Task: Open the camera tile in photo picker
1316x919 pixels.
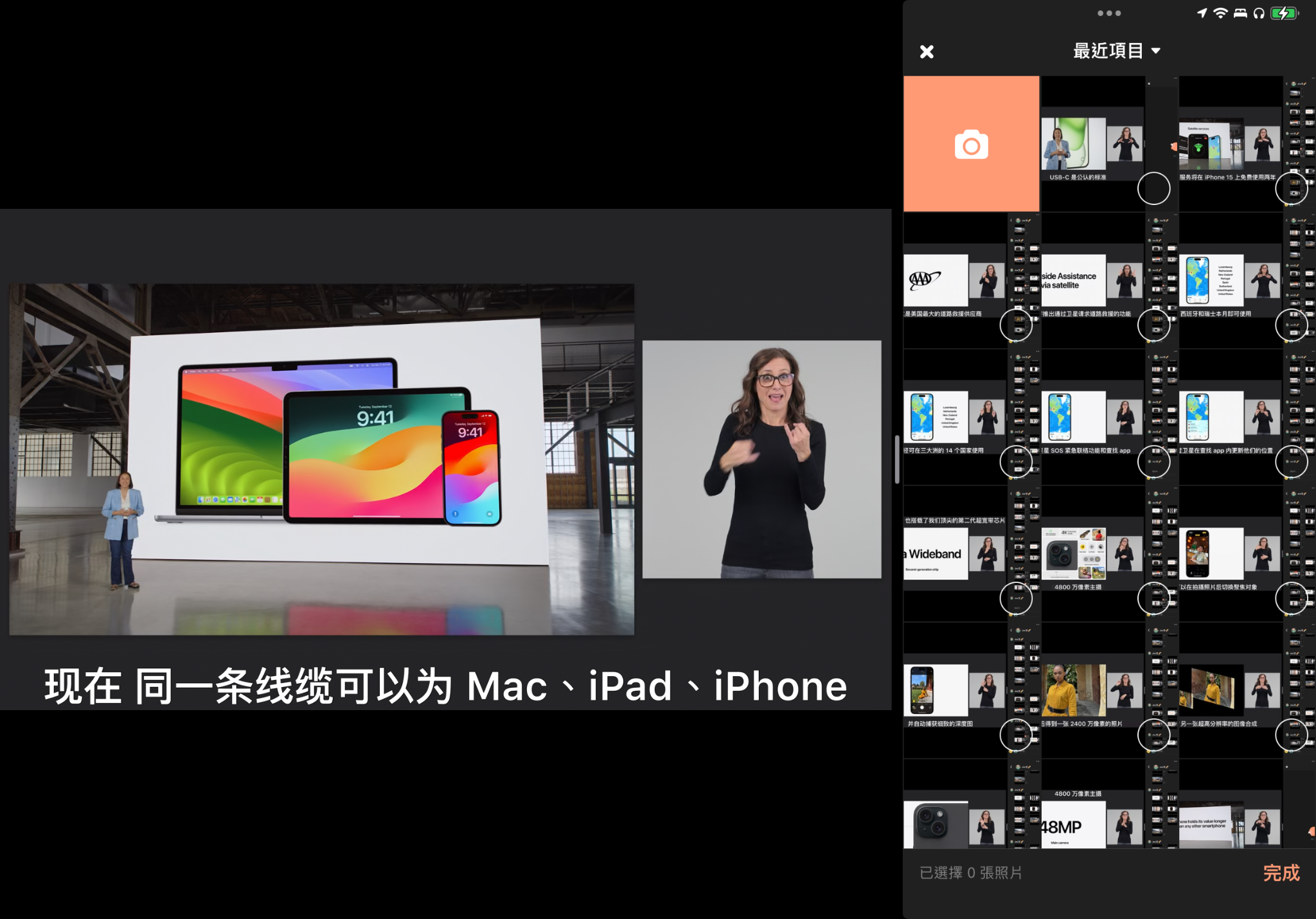Action: point(971,144)
